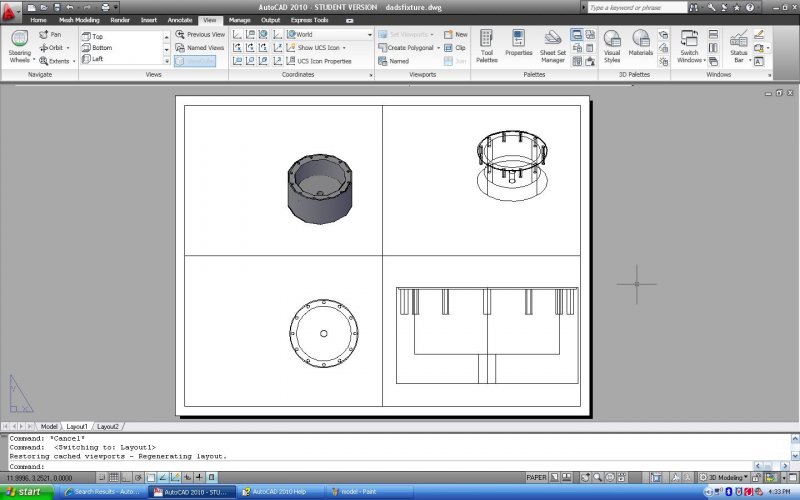The width and height of the screenshot is (800, 500).
Task: Click the AutoCAD application menu logo
Action: tap(11, 9)
